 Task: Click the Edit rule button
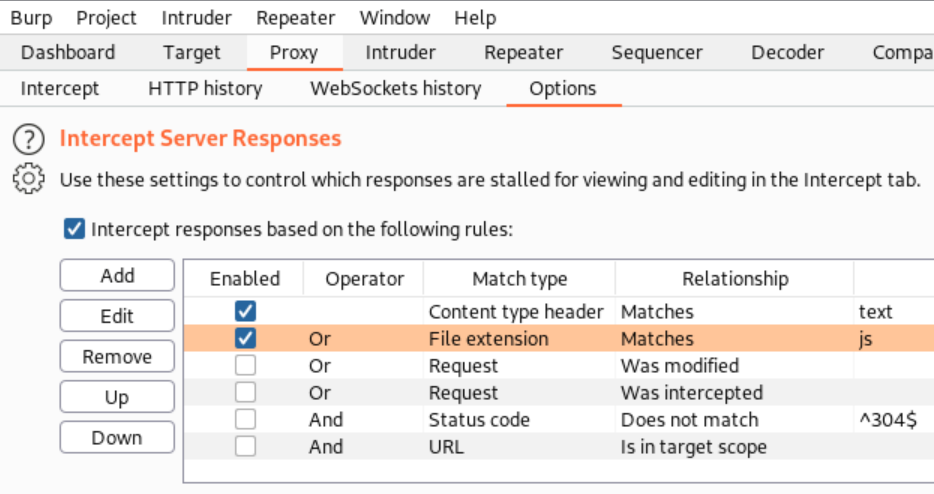click(117, 316)
